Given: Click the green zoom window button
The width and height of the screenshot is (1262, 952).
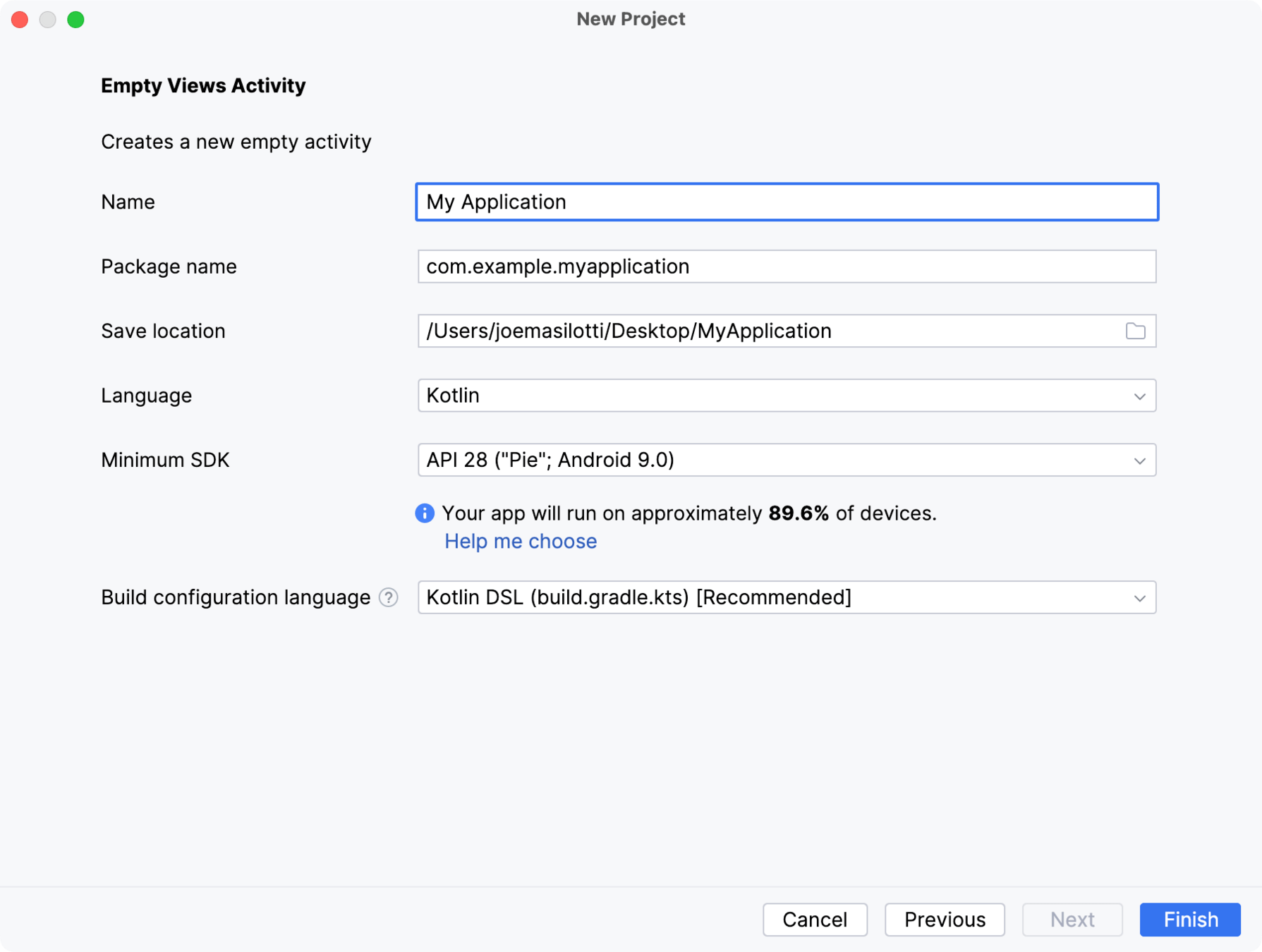Looking at the screenshot, I should coord(75,19).
